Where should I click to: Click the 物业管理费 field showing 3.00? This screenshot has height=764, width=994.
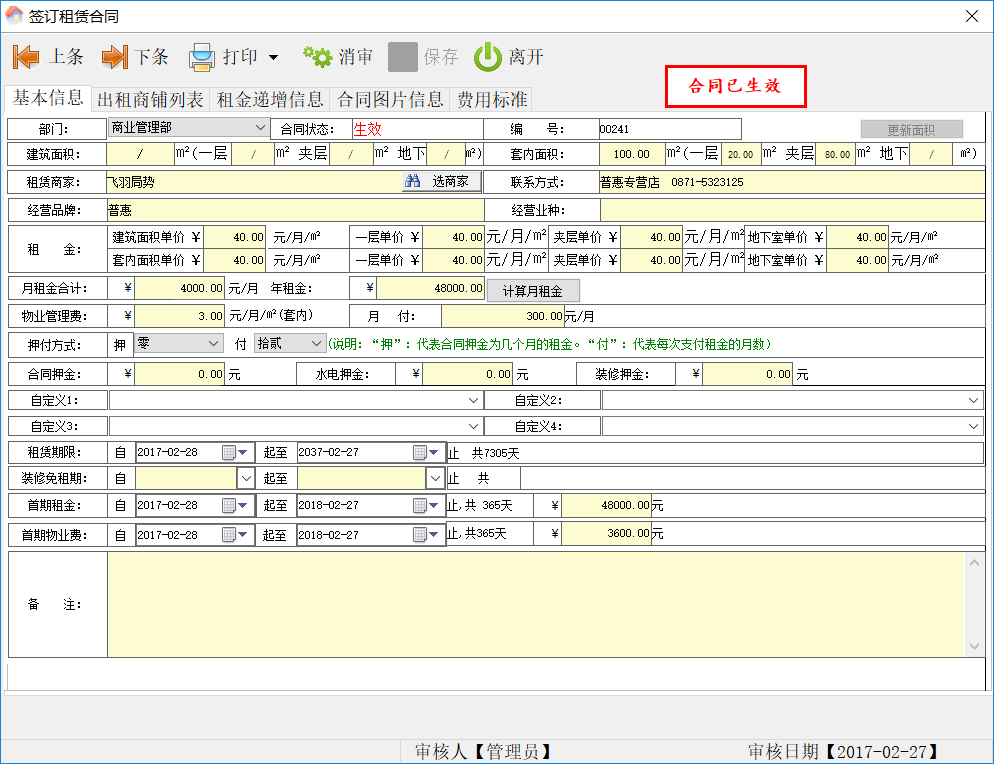179,316
